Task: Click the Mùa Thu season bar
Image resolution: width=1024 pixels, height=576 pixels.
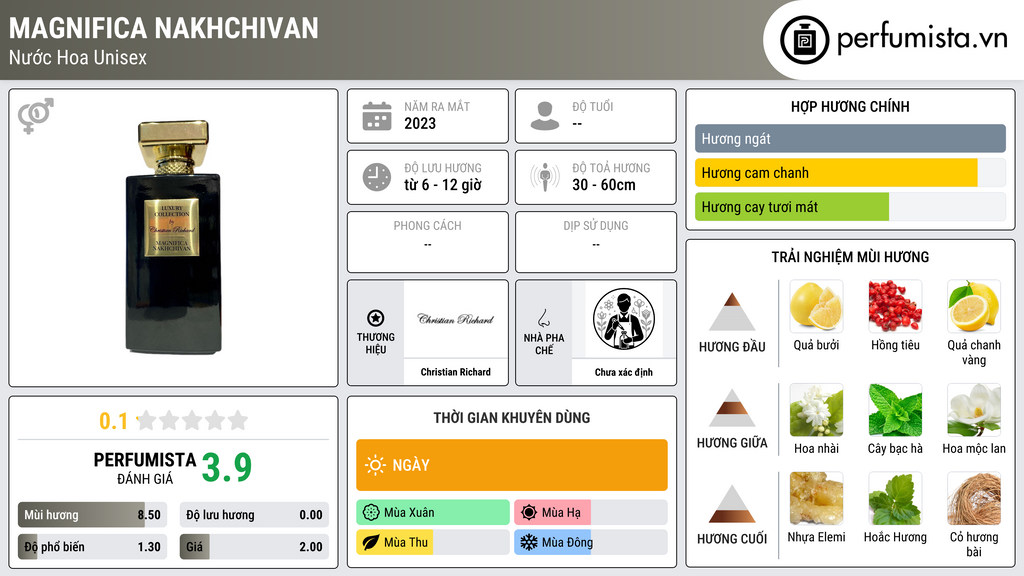Action: (433, 542)
